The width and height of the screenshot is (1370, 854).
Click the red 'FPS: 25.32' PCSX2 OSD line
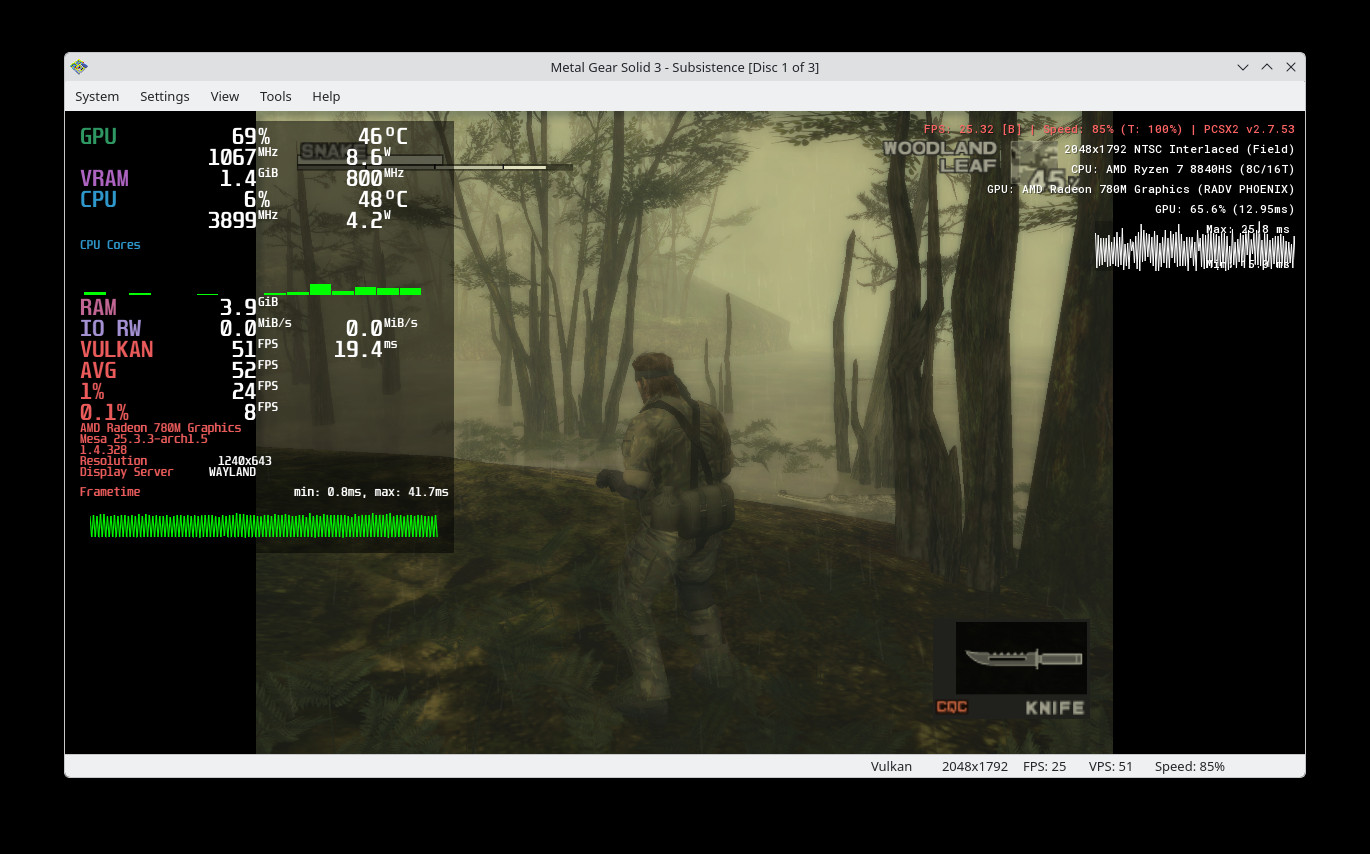[1109, 129]
